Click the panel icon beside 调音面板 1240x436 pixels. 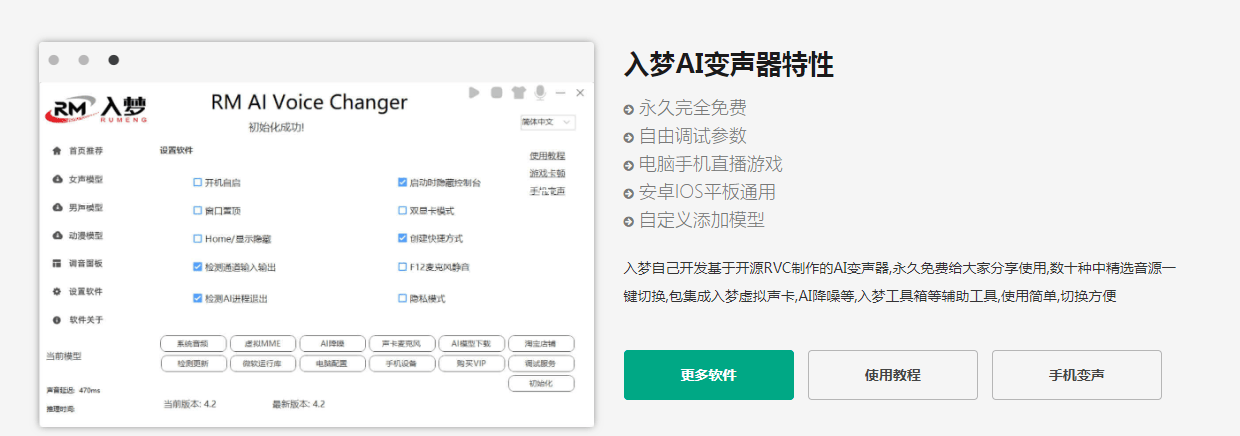point(57,263)
